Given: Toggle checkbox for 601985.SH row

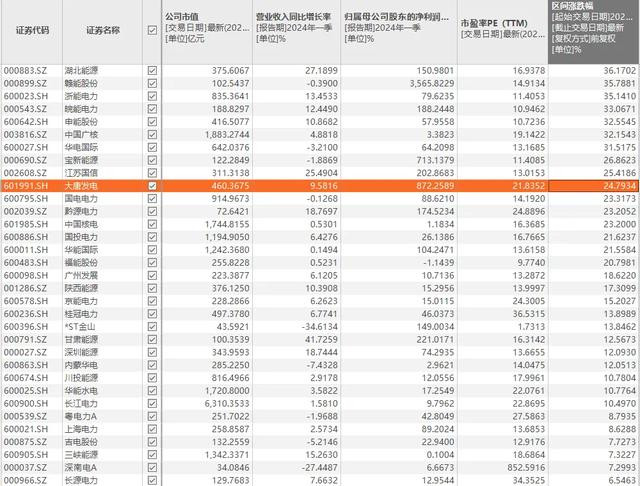Looking at the screenshot, I should [152, 224].
